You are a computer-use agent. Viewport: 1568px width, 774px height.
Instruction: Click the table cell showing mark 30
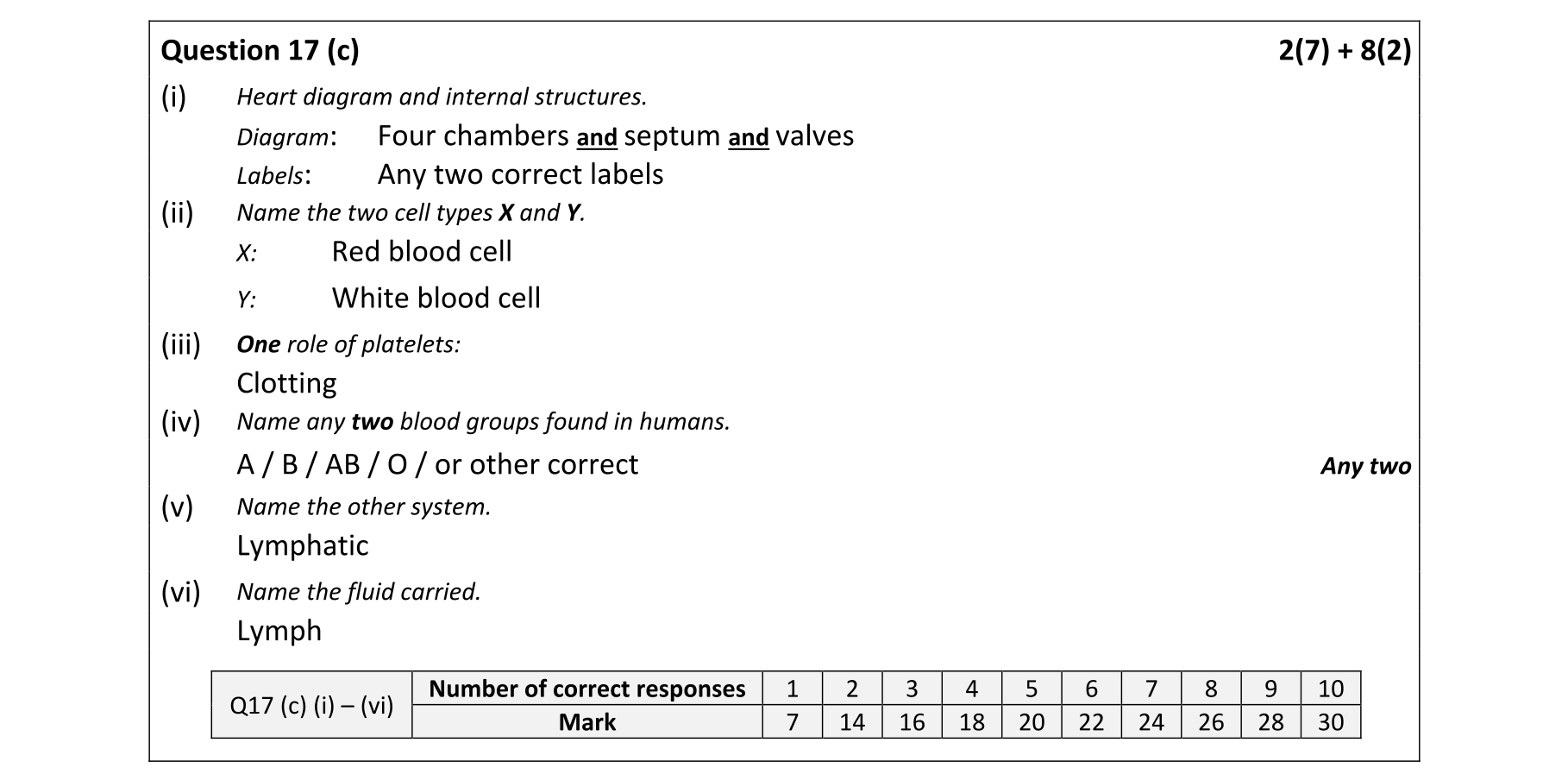(x=1330, y=722)
